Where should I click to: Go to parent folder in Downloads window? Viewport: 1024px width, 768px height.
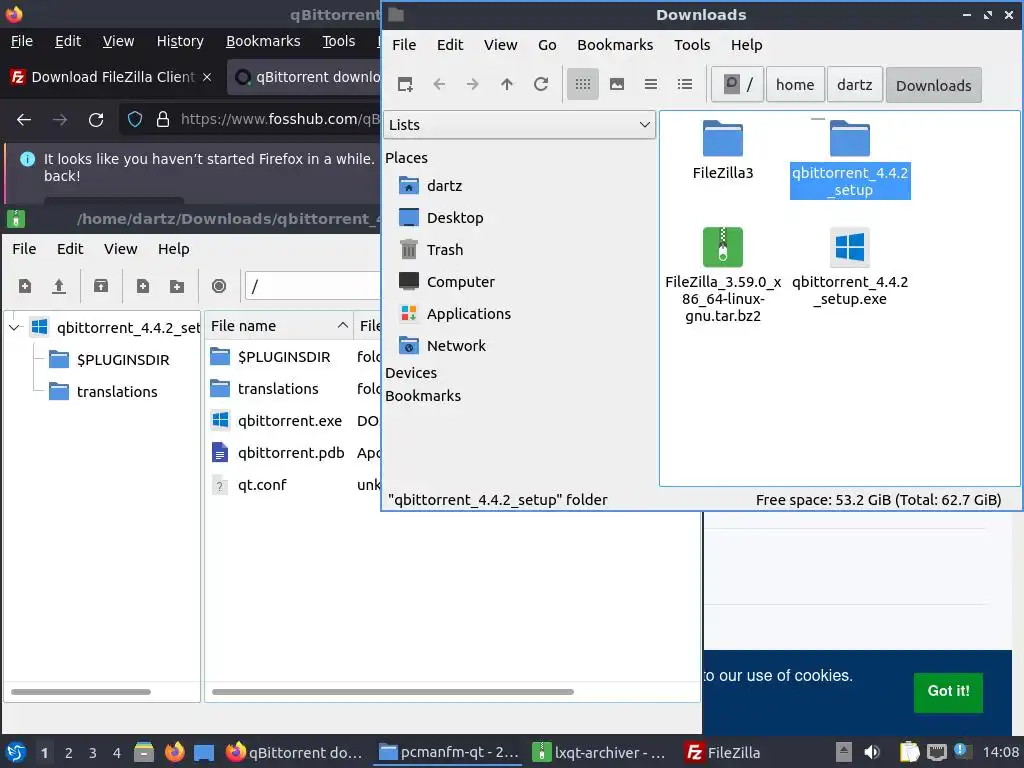click(x=507, y=84)
